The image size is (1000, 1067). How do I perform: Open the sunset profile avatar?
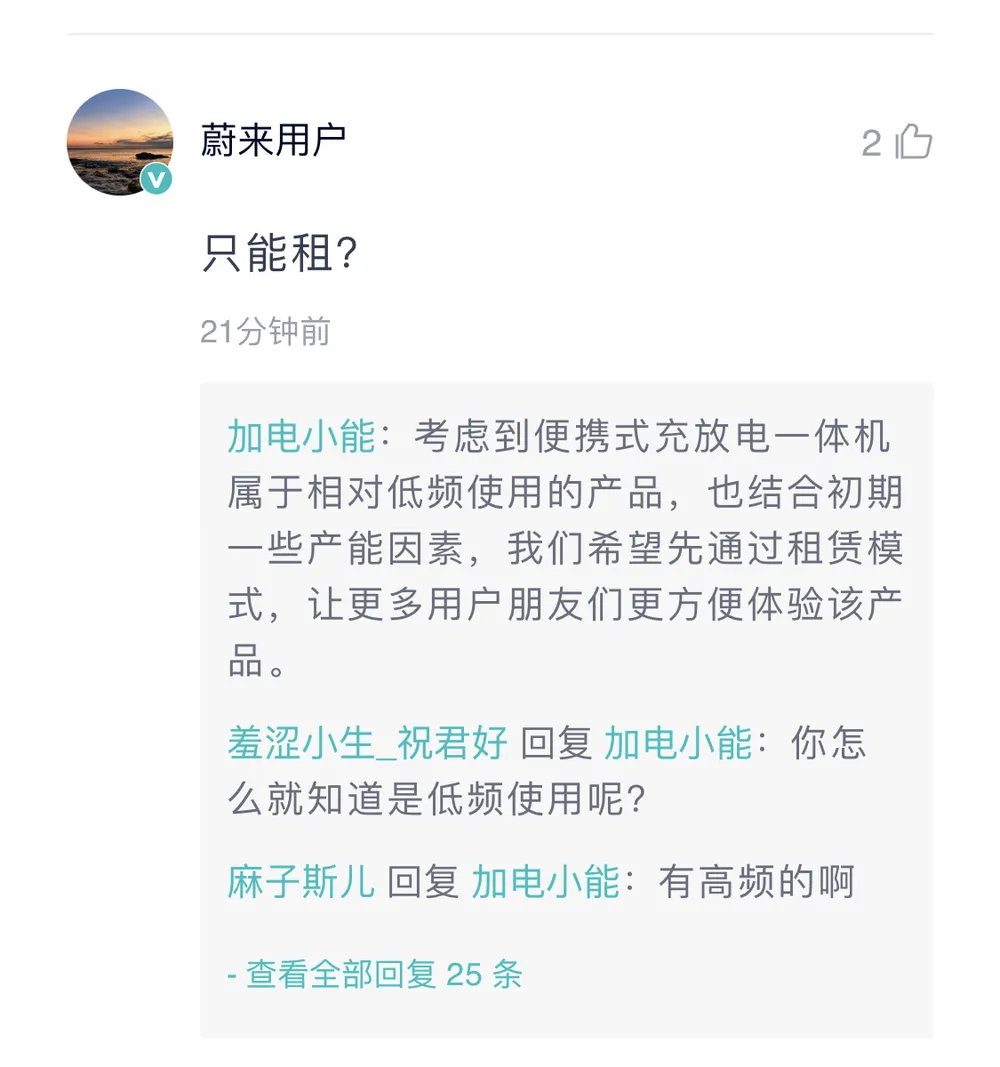pos(119,141)
